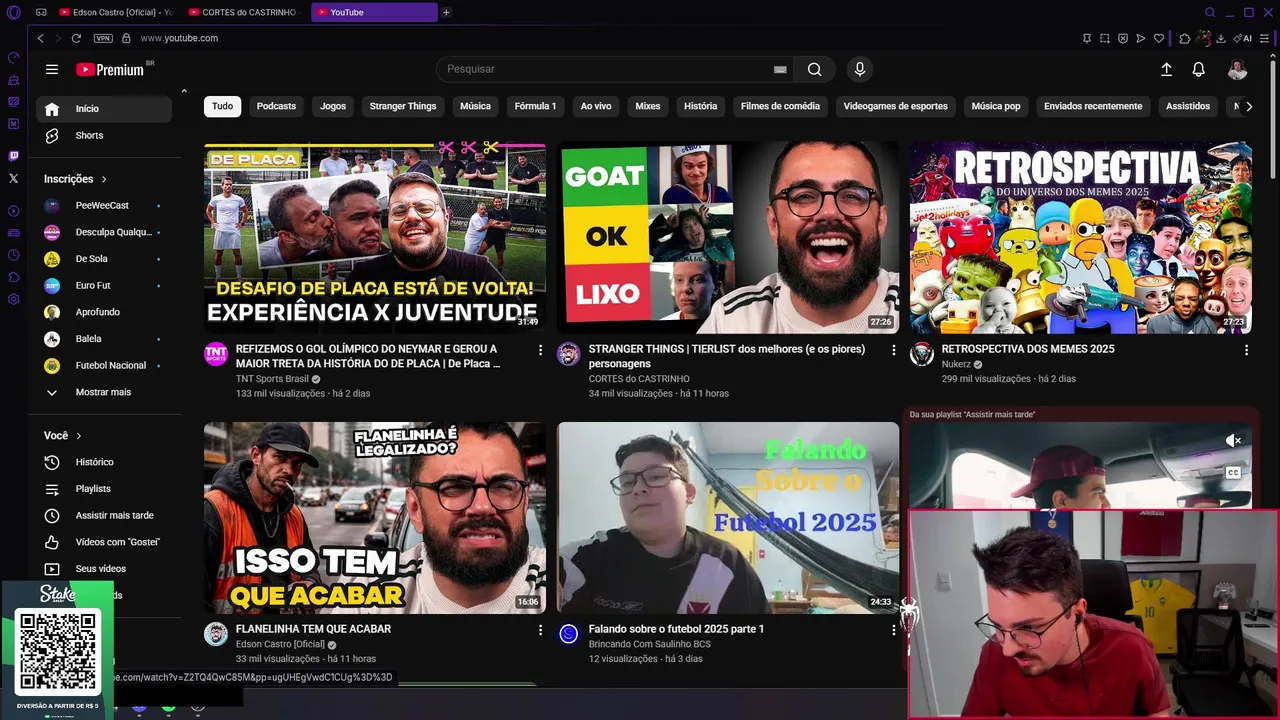Open Retrospectiva dos Memes 2025 thumbnail
The height and width of the screenshot is (720, 1280).
click(x=1080, y=237)
